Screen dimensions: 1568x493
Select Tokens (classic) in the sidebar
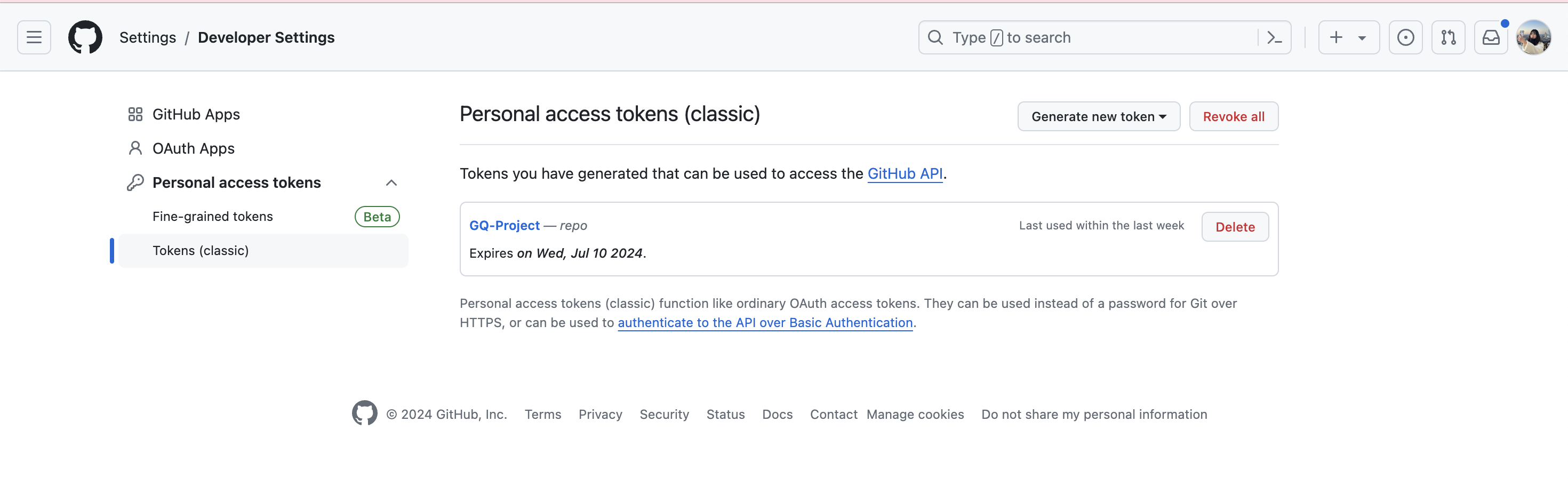pyautogui.click(x=201, y=250)
